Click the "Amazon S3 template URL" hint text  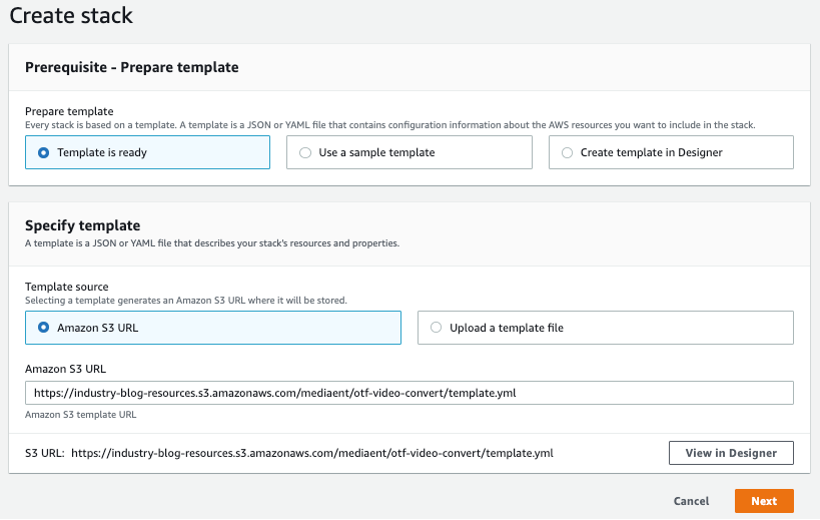pos(81,414)
